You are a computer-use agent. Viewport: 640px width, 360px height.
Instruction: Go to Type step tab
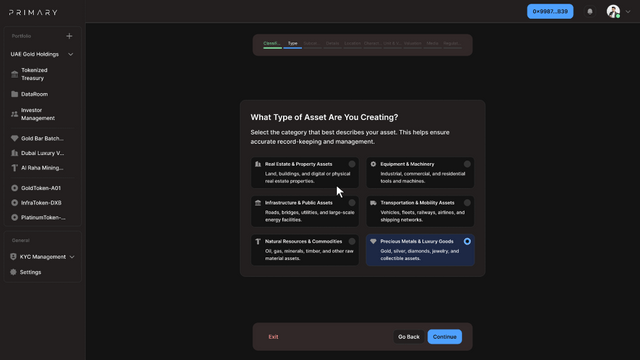(x=293, y=44)
